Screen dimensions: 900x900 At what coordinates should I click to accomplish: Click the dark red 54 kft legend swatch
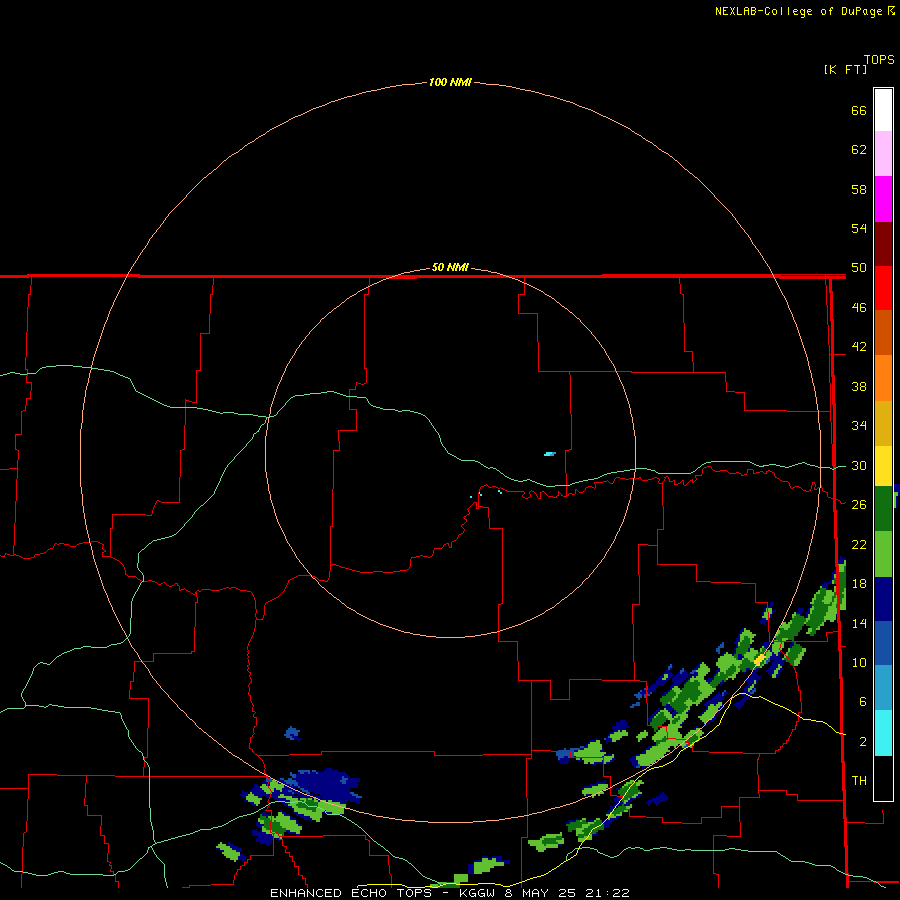click(x=883, y=245)
